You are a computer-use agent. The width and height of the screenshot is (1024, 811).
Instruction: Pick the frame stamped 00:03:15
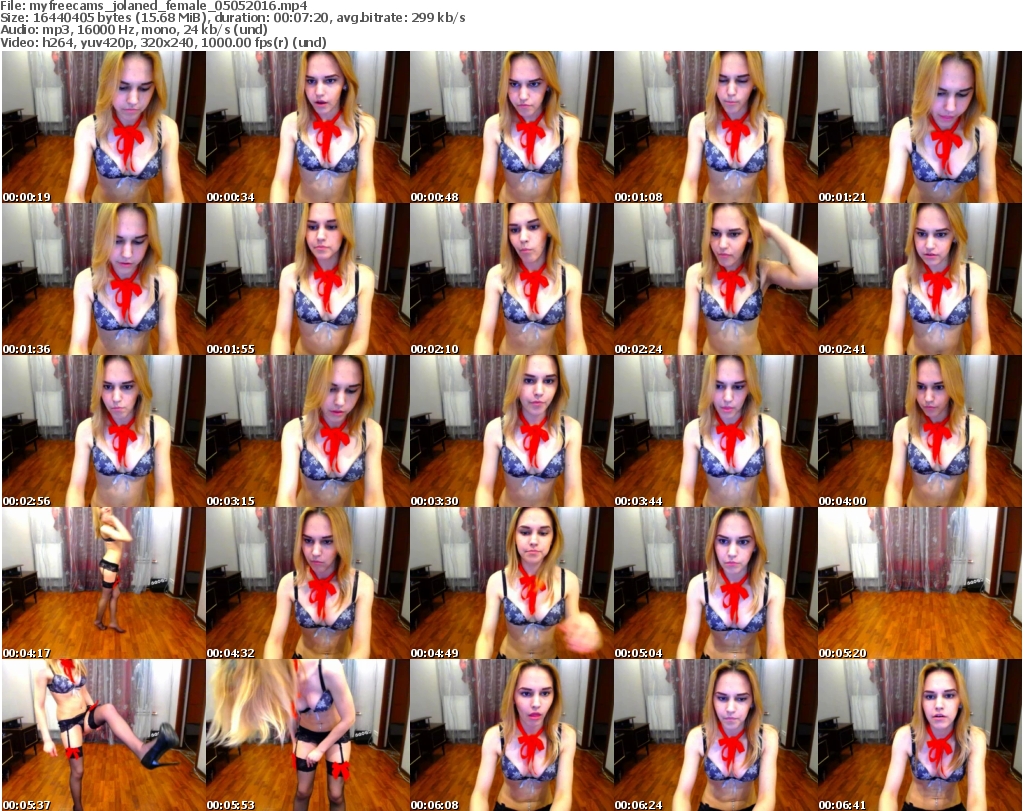pyautogui.click(x=308, y=431)
